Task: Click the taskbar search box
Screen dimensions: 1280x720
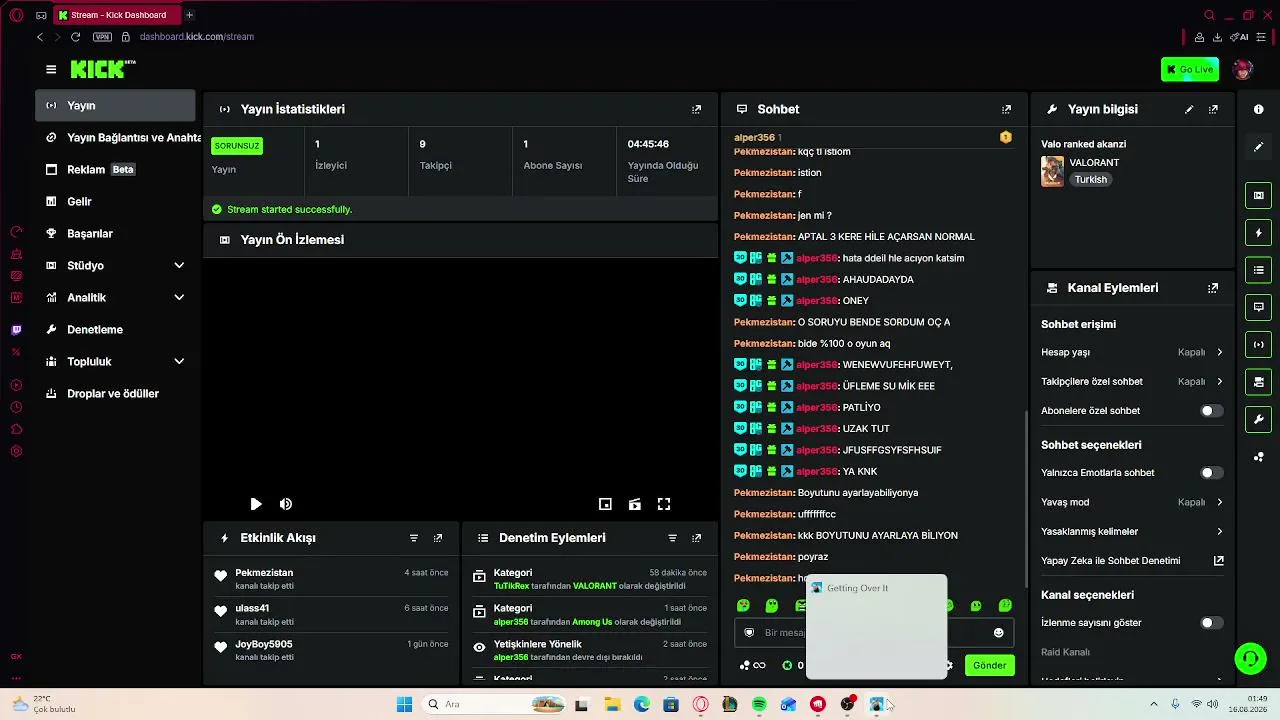Action: point(496,705)
